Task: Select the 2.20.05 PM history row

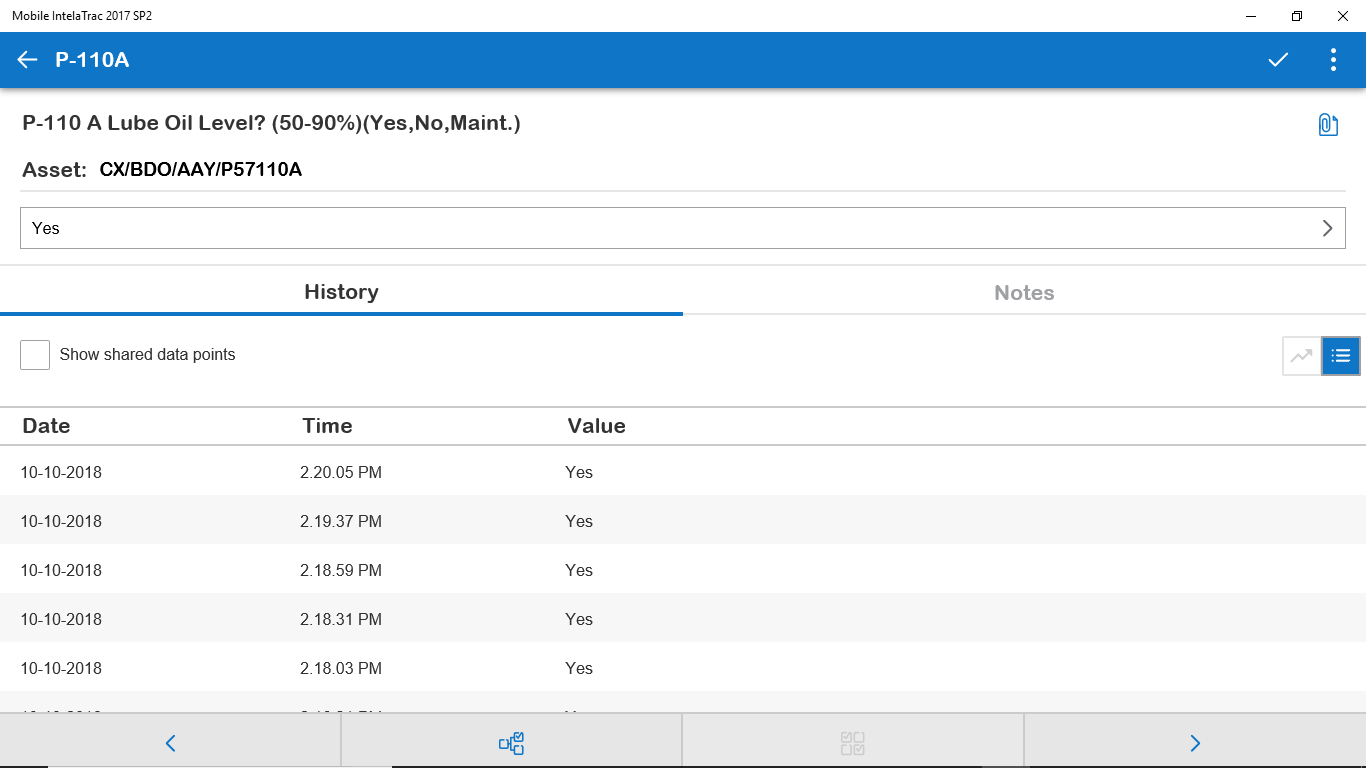Action: [x=341, y=472]
